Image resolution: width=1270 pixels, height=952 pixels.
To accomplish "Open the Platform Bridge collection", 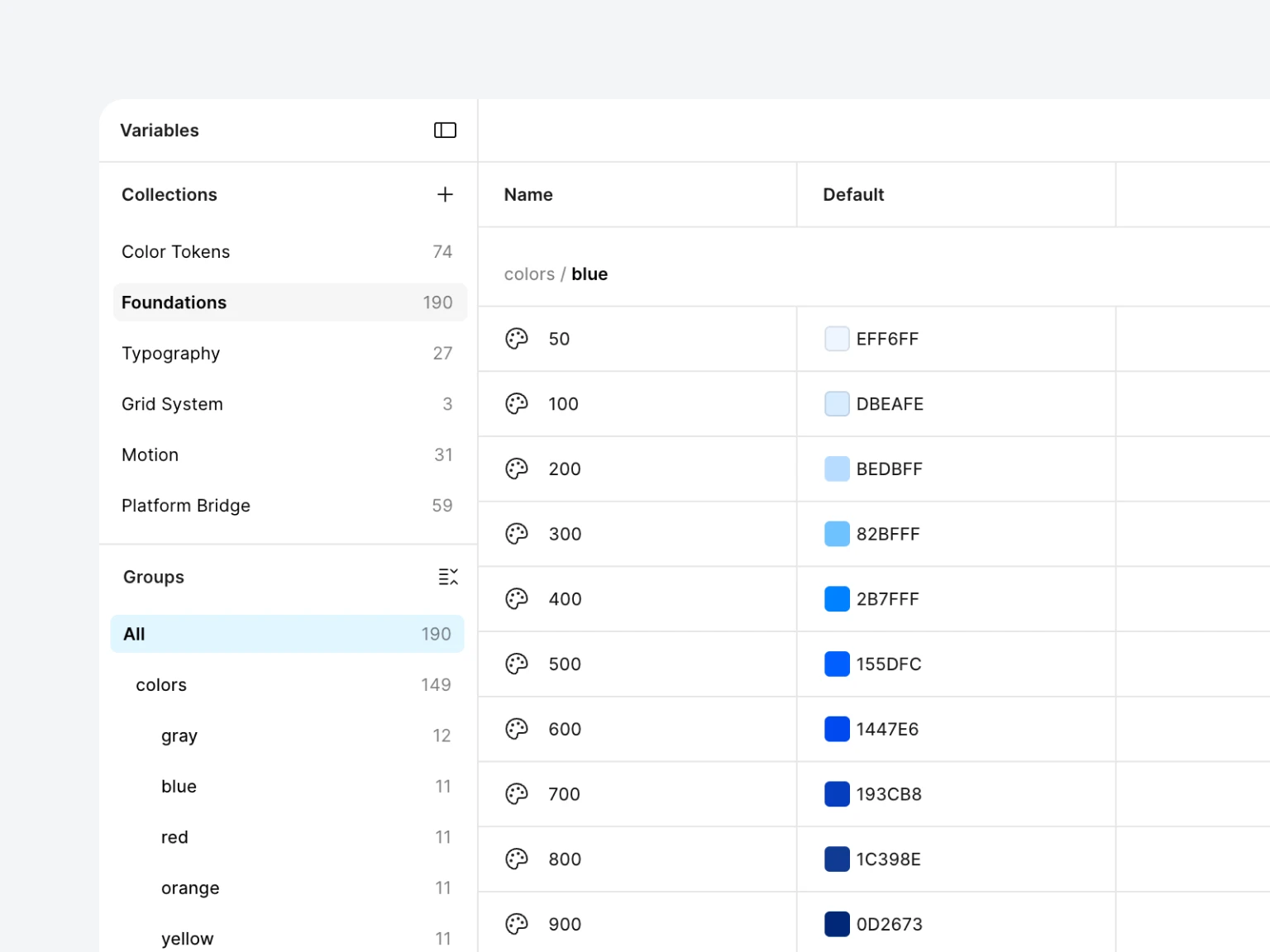I will tap(289, 506).
